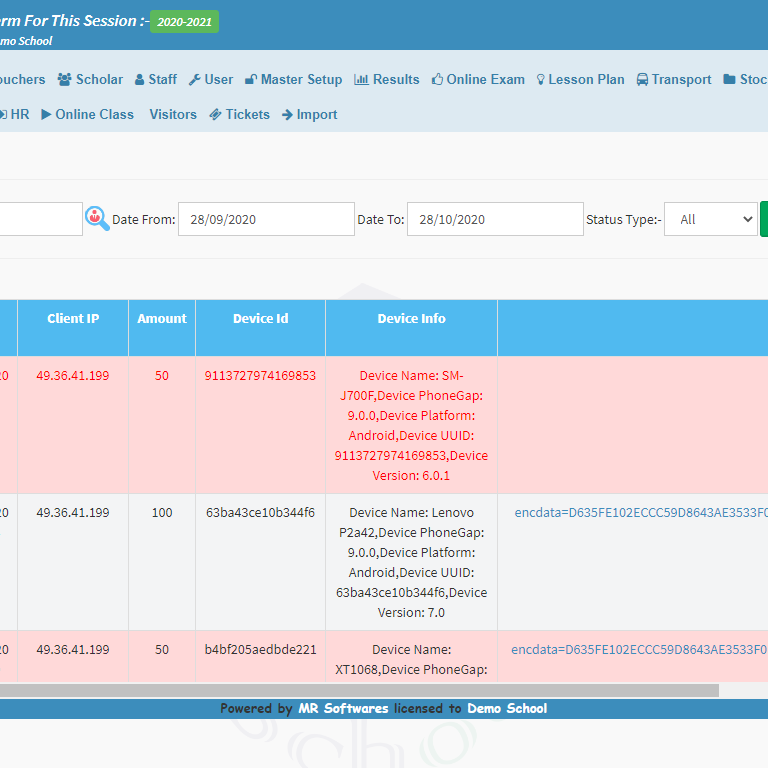Open the Results menu

[387, 80]
